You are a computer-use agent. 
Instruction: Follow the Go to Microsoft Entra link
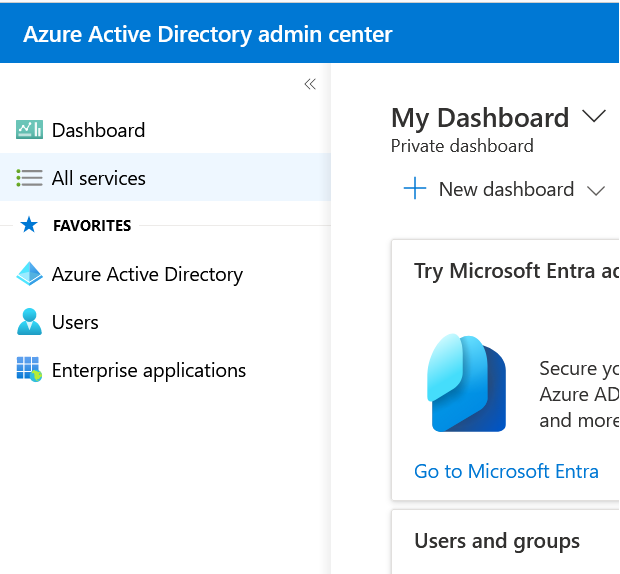506,471
